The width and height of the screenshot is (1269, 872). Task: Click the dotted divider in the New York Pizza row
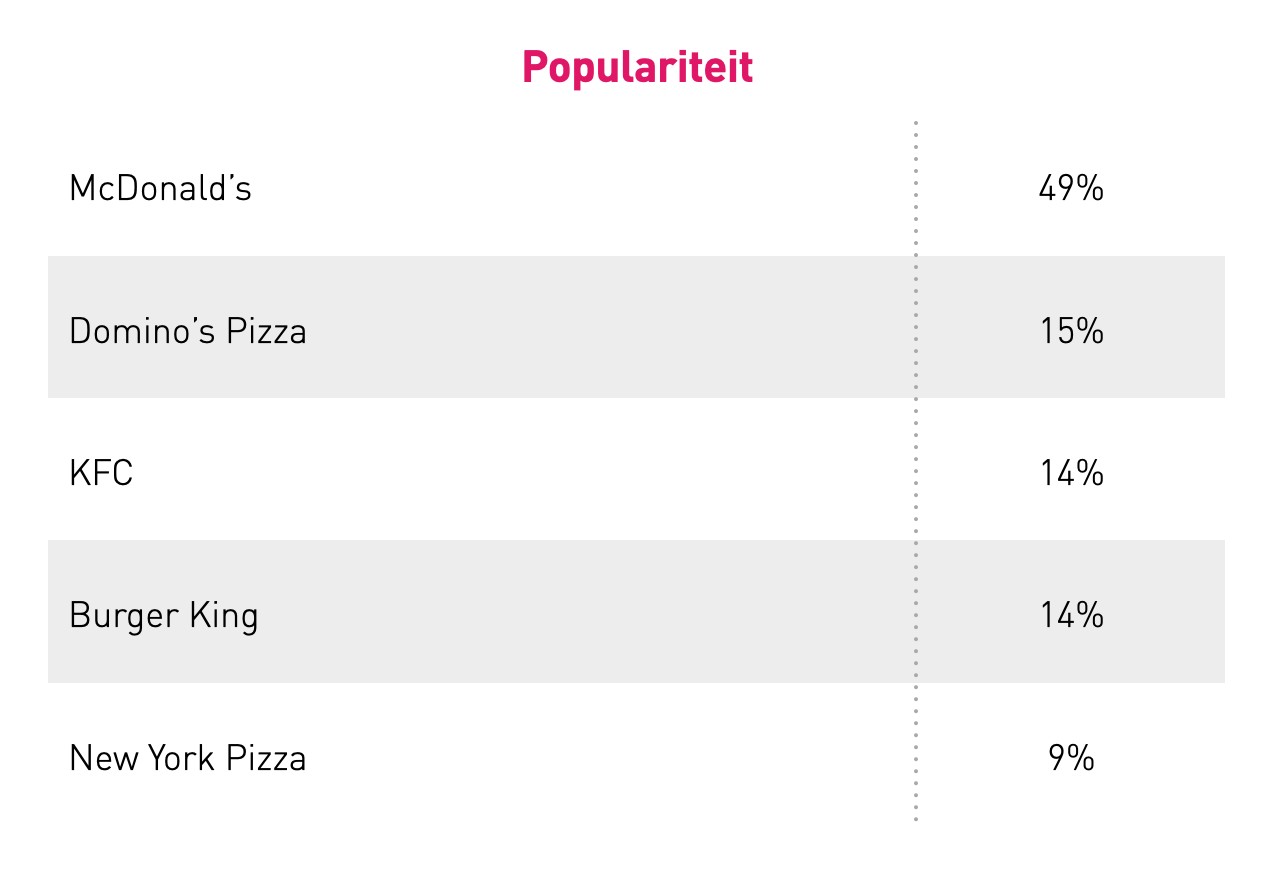[915, 758]
